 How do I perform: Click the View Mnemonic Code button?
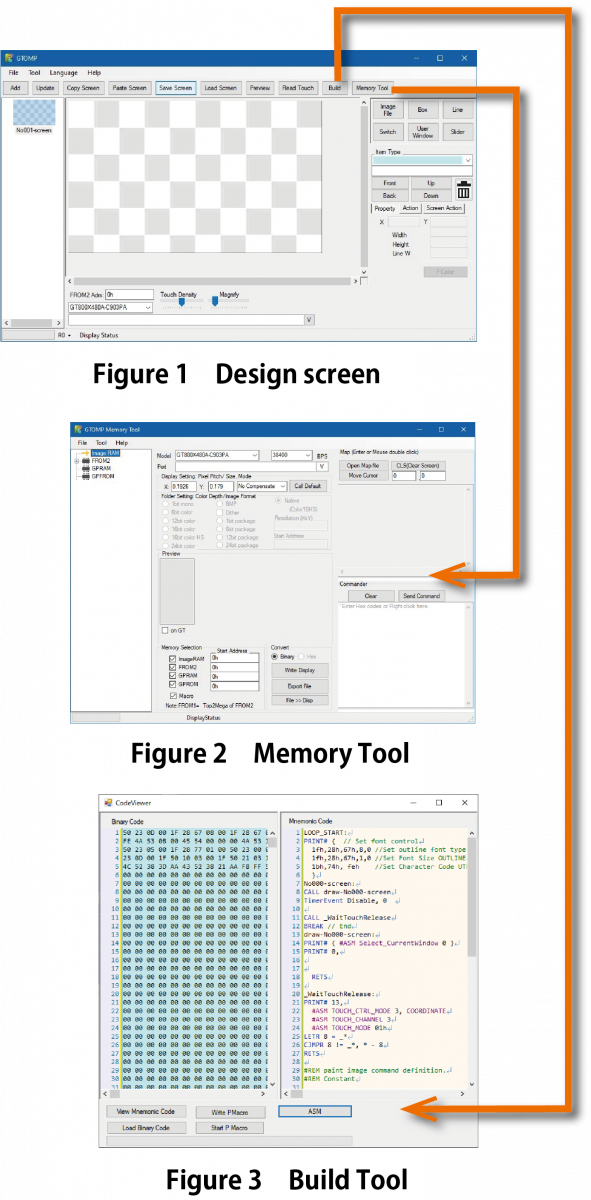tap(146, 1111)
